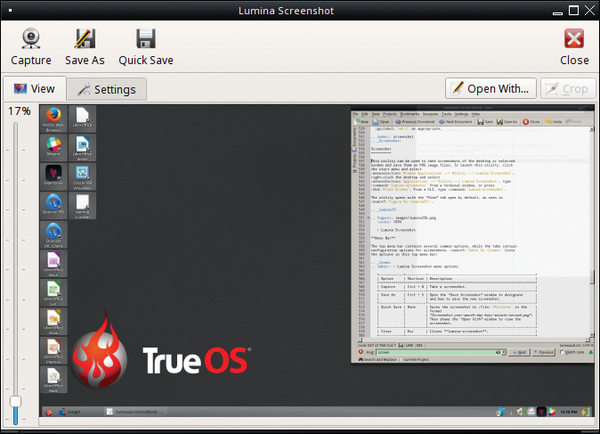Screen dimensions: 600x434
Task: Click the red Close toolbar button
Action: [574, 47]
